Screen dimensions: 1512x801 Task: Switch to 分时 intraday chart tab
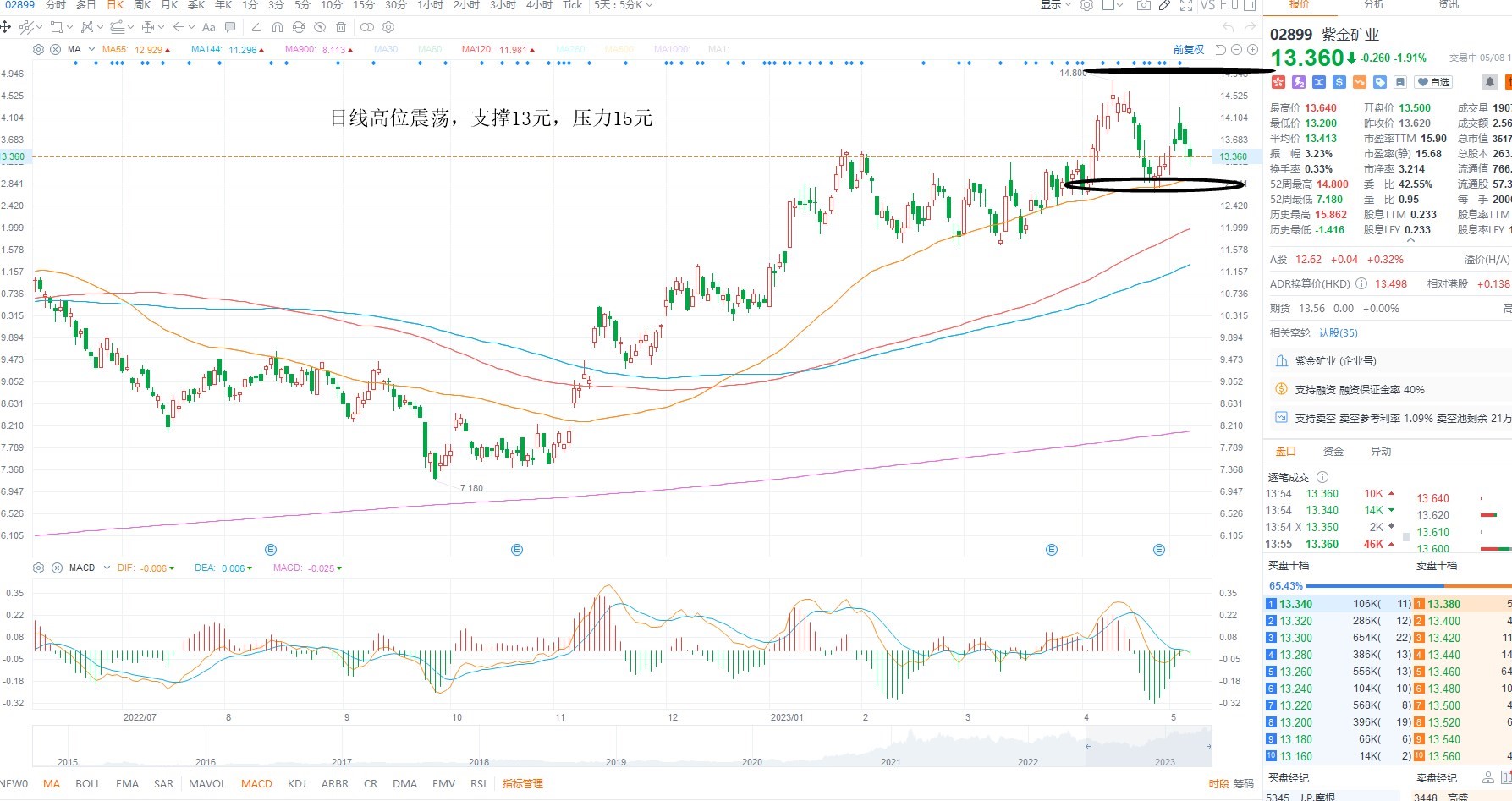55,5
